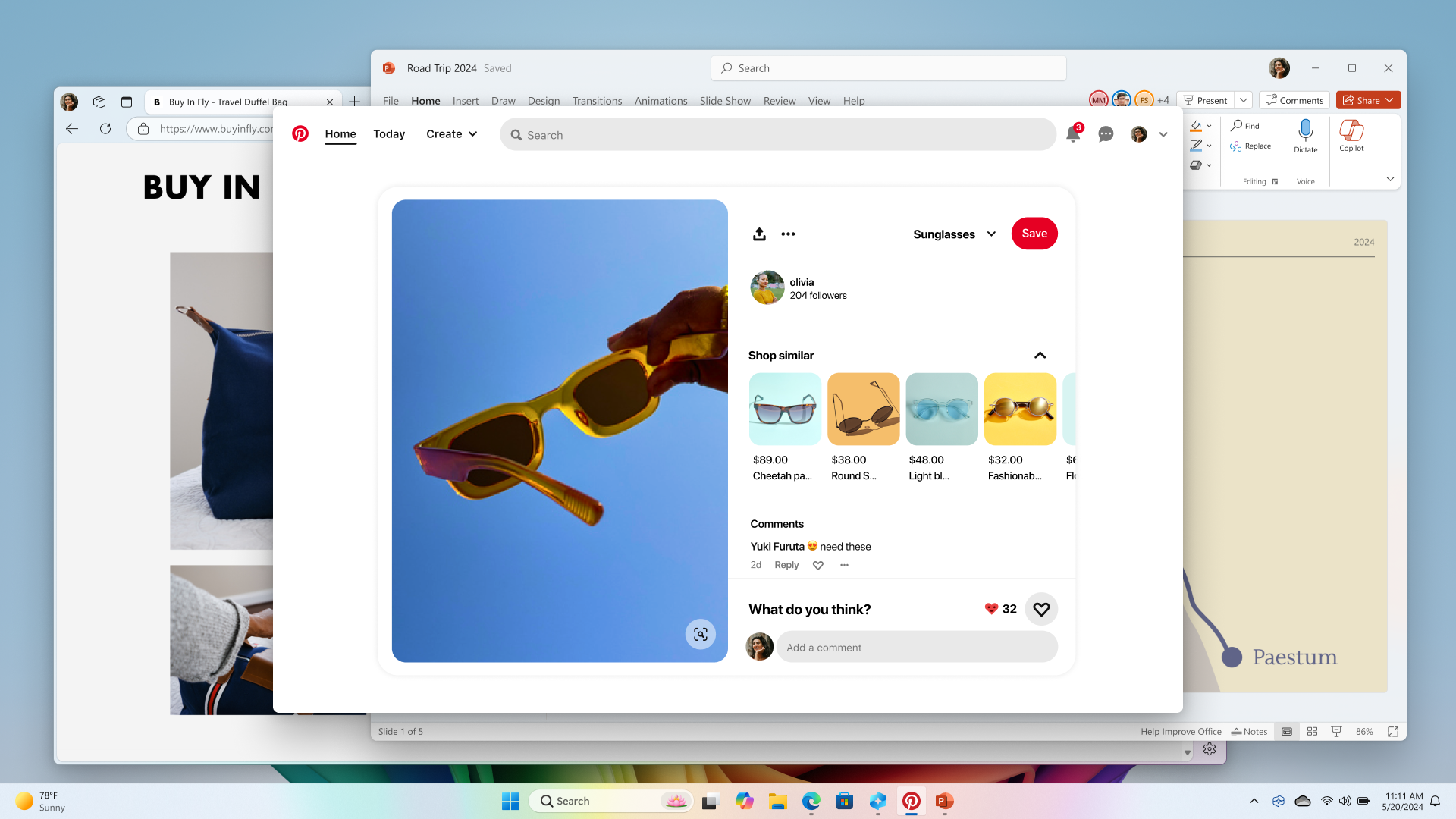Viewport: 1456px width, 819px height.
Task: Collapse Shop similar section chevron
Action: (x=1040, y=356)
